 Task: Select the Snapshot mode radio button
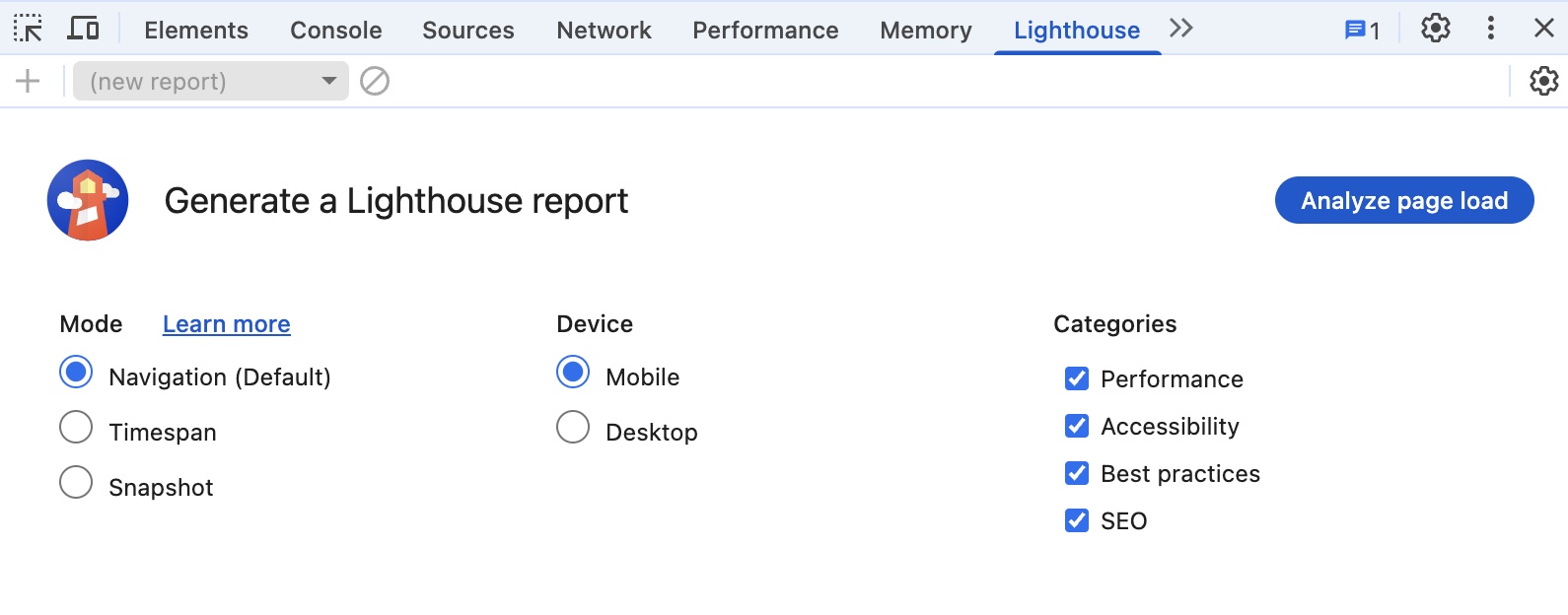pos(76,483)
